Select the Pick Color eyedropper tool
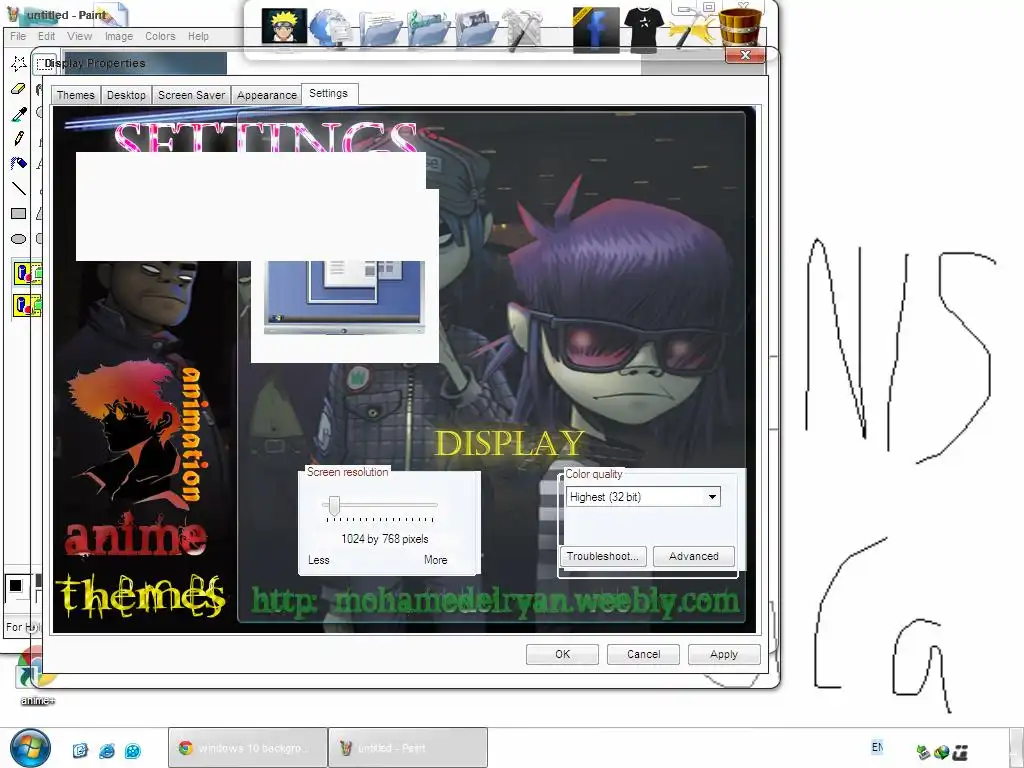Viewport: 1024px width, 768px height. [18, 114]
